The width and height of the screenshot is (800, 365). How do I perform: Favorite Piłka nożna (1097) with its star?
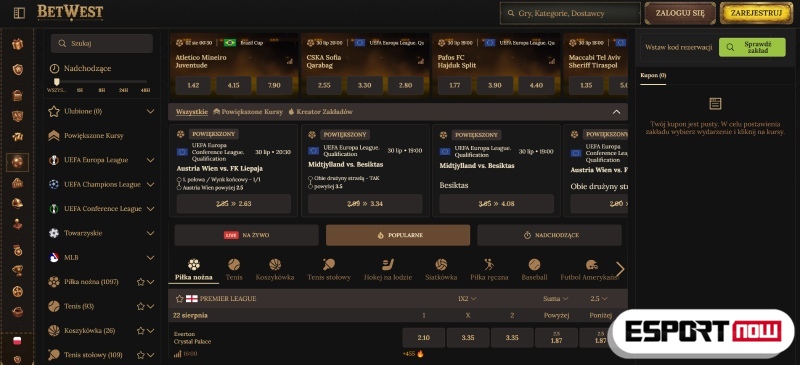coord(141,282)
